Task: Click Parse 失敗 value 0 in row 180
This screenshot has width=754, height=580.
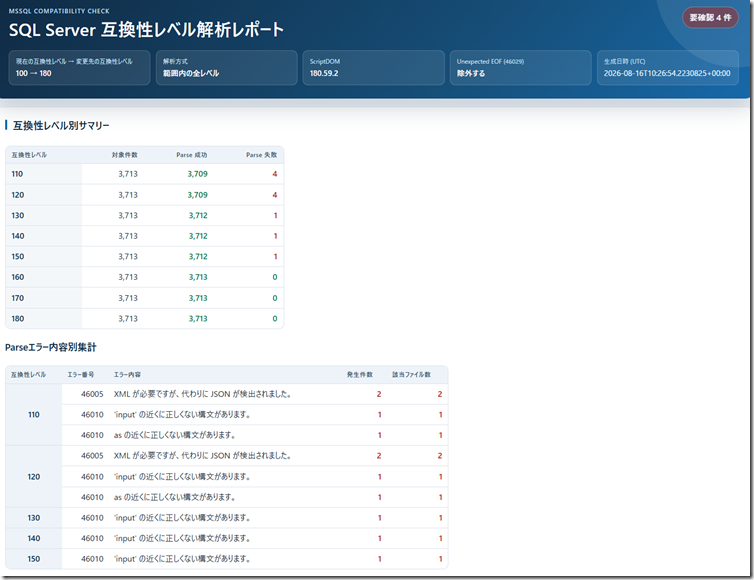Action: 275,318
